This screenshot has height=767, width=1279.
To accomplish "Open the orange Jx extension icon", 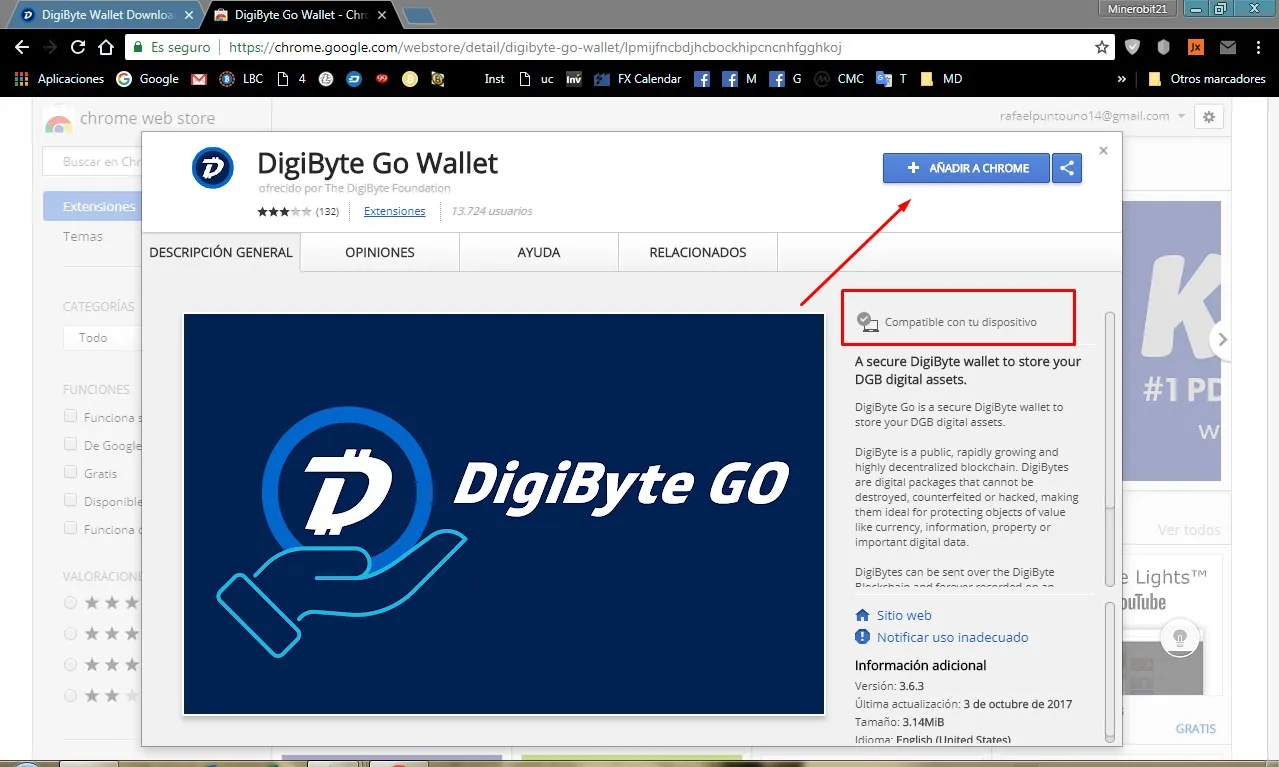I will pos(1195,47).
